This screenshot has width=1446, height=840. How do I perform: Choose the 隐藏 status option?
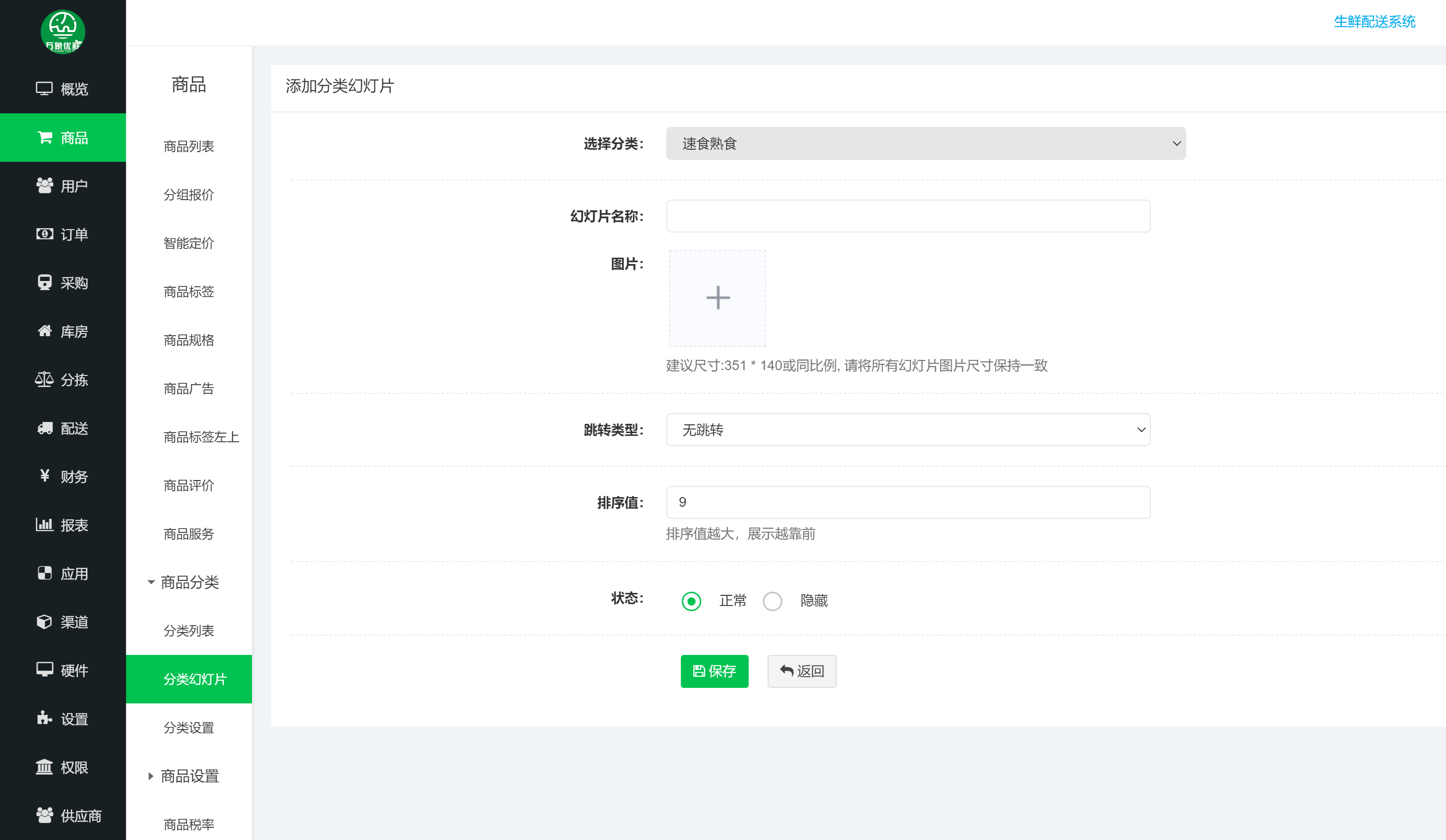[x=772, y=601]
